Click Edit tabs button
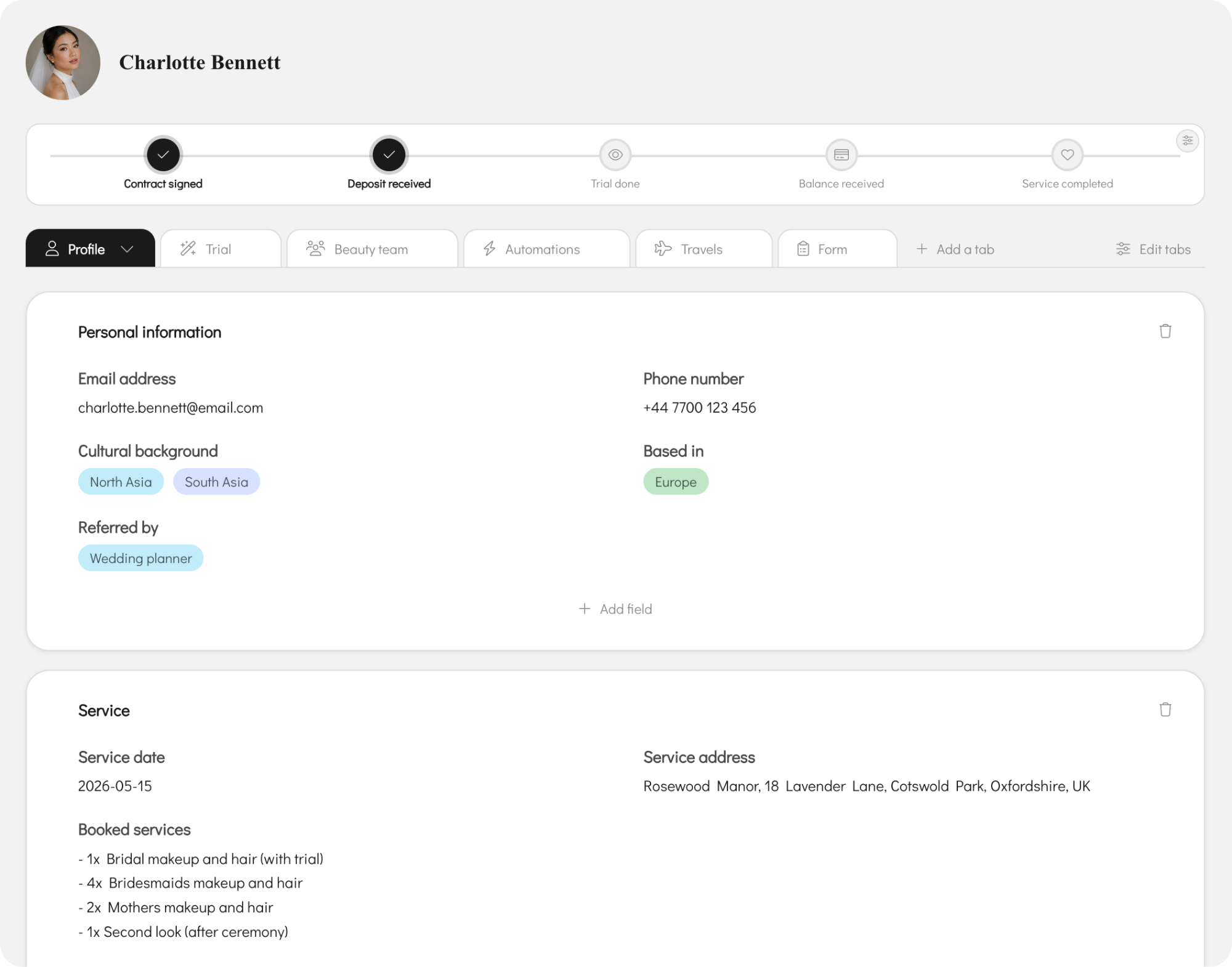This screenshot has width=1232, height=967. [1153, 249]
